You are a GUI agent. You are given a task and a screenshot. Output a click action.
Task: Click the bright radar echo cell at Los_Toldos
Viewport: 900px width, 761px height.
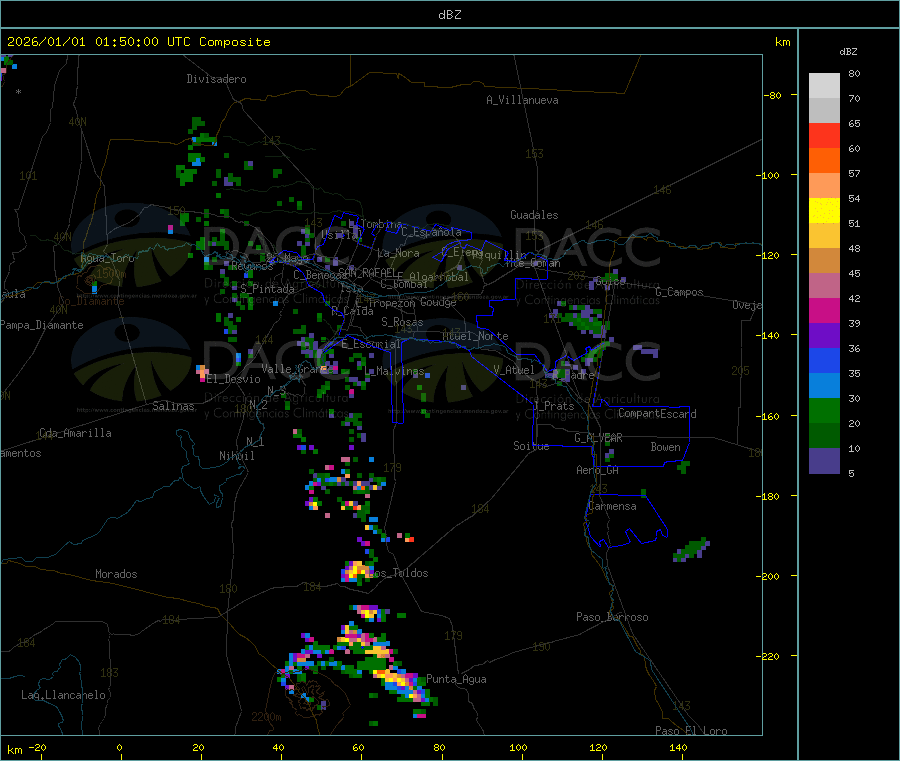[x=356, y=571]
